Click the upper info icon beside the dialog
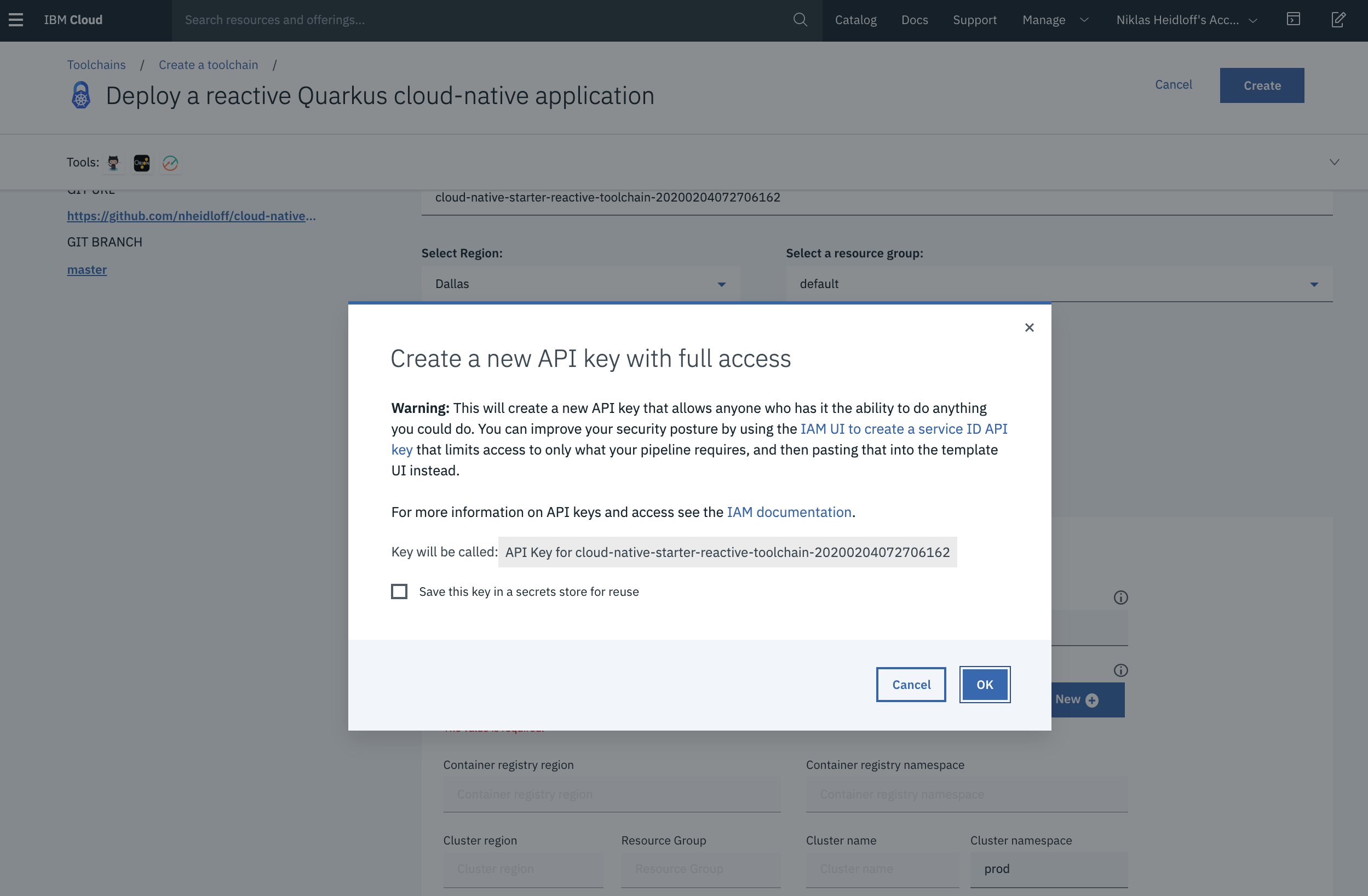This screenshot has width=1368, height=896. coord(1120,598)
